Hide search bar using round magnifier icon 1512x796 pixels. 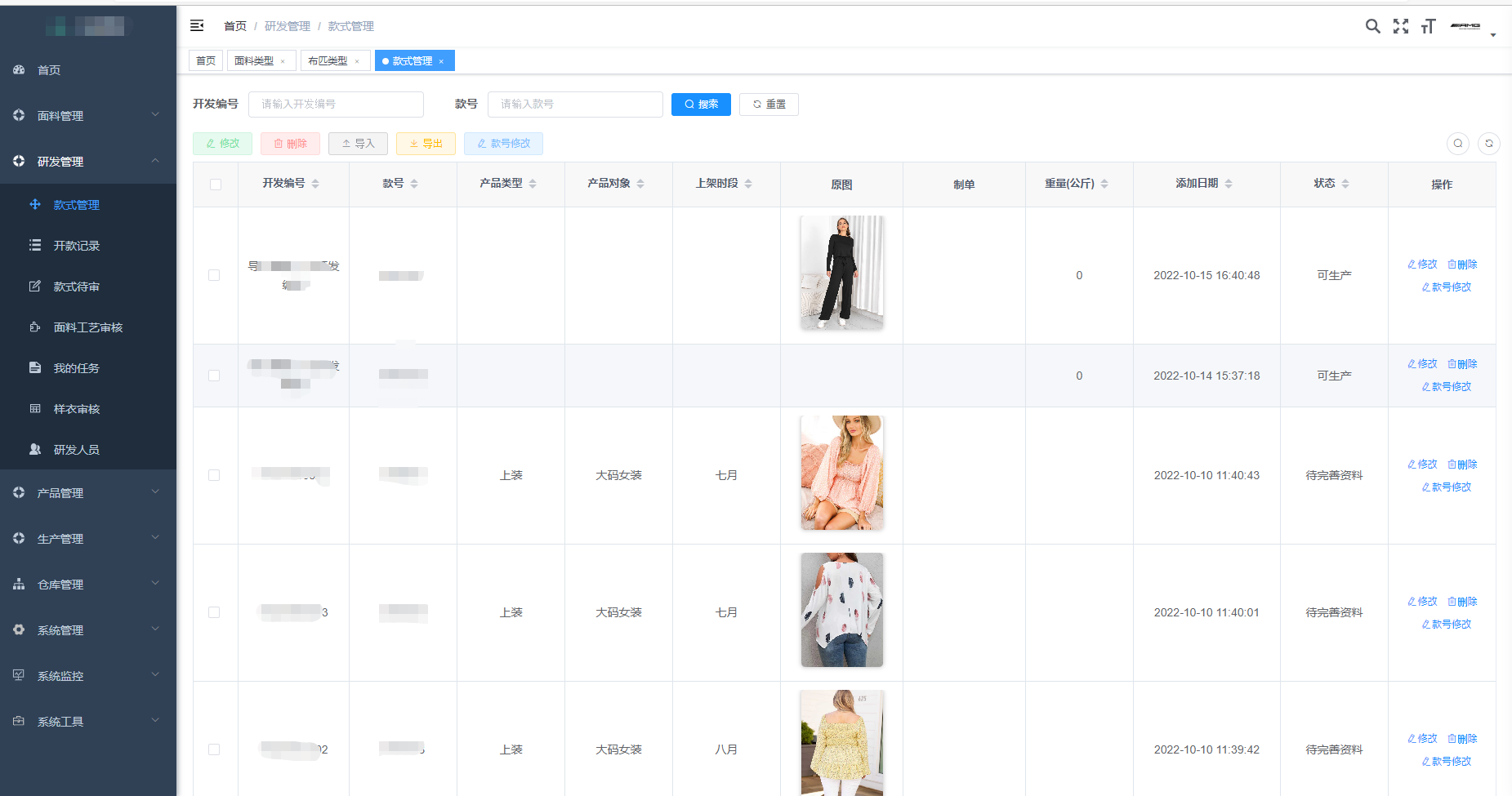[x=1457, y=144]
